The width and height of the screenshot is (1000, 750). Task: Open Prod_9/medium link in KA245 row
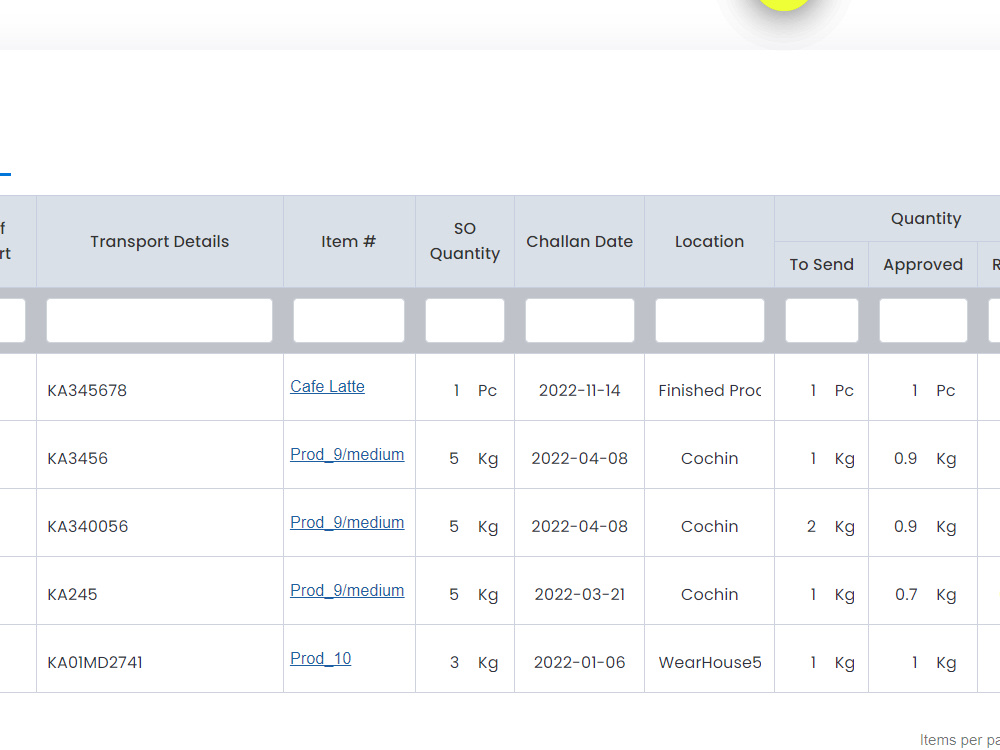click(x=347, y=591)
